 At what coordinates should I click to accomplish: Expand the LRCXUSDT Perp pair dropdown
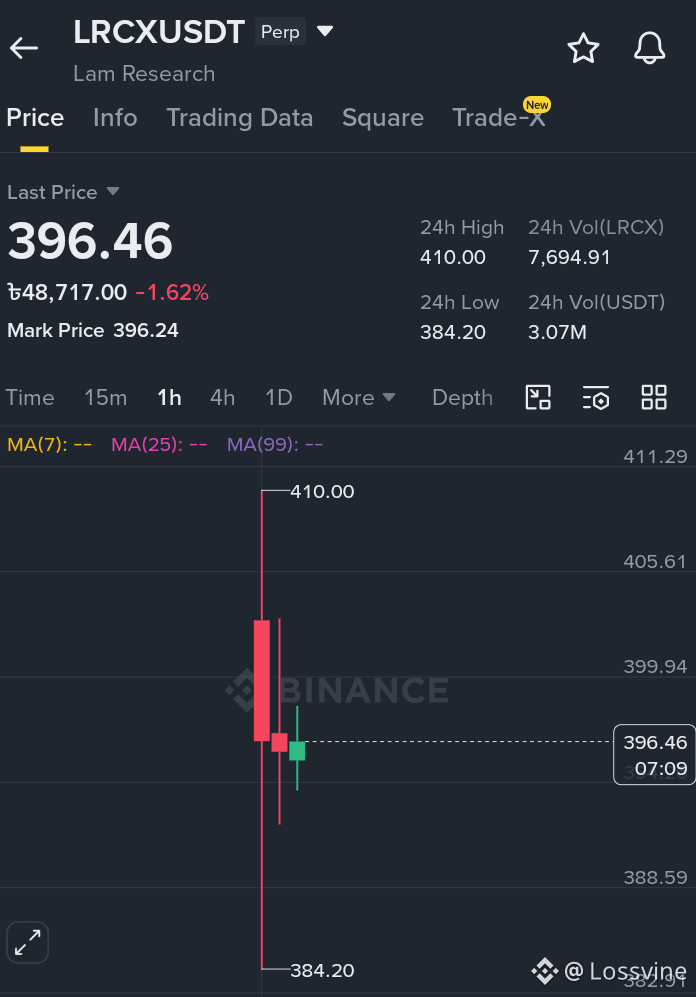(325, 31)
